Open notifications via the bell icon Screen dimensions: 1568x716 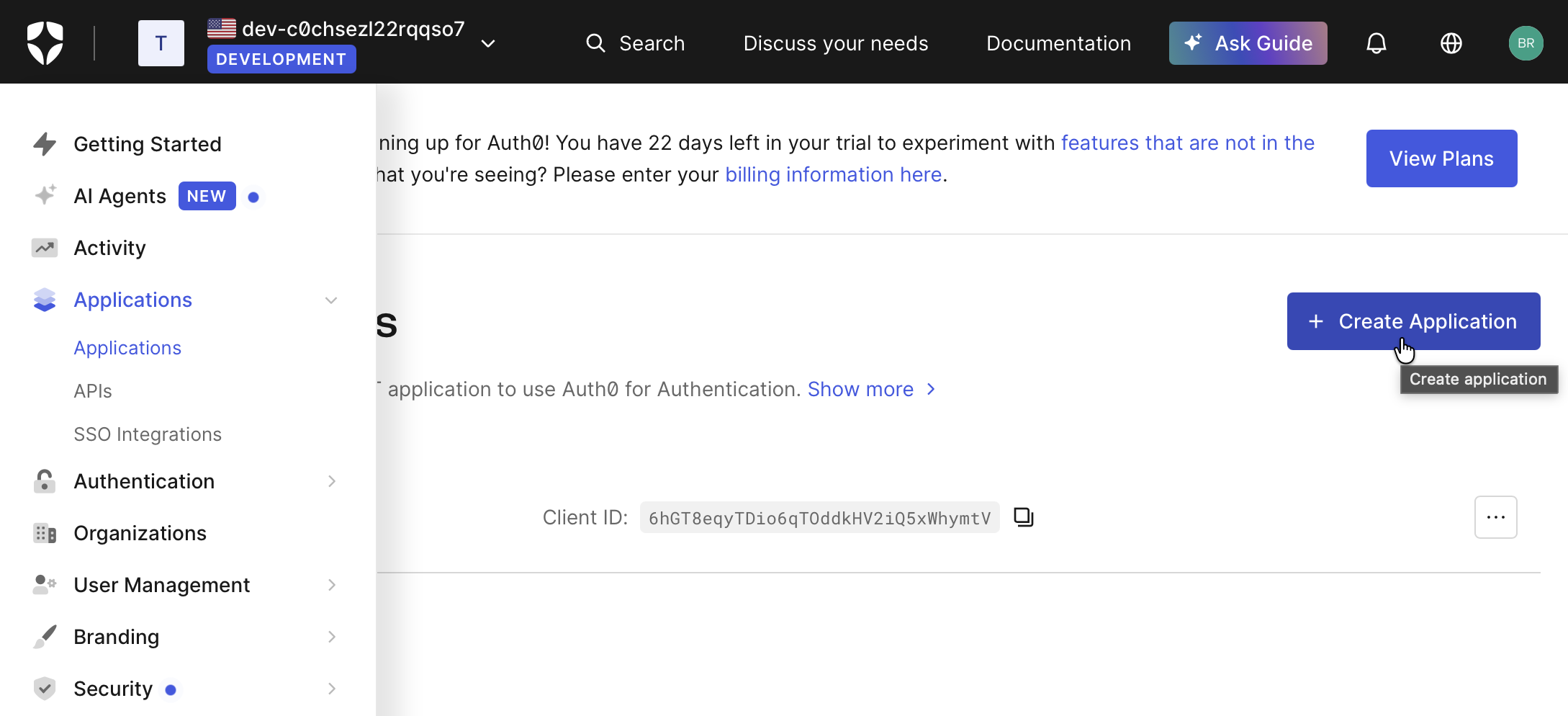tap(1376, 42)
